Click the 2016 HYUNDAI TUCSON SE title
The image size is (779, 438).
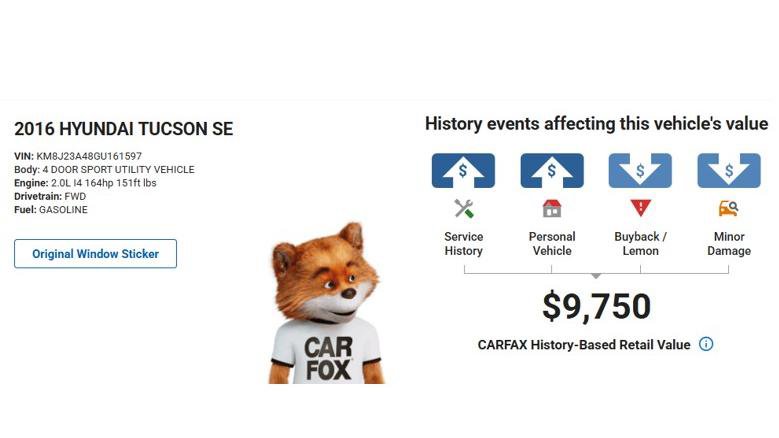[123, 129]
